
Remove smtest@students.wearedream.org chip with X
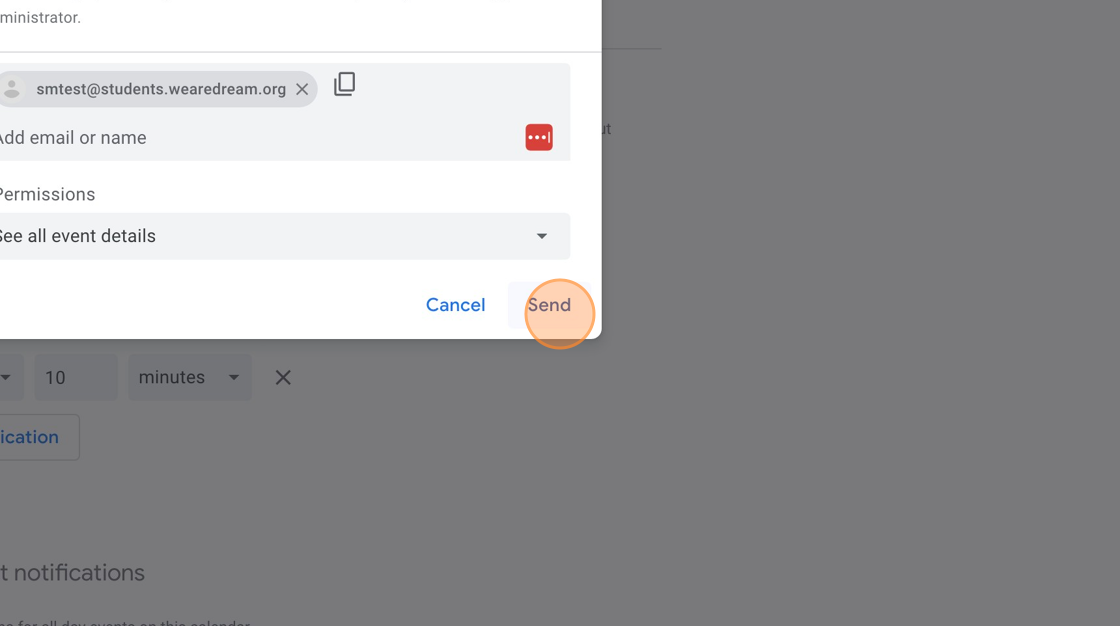coord(302,89)
